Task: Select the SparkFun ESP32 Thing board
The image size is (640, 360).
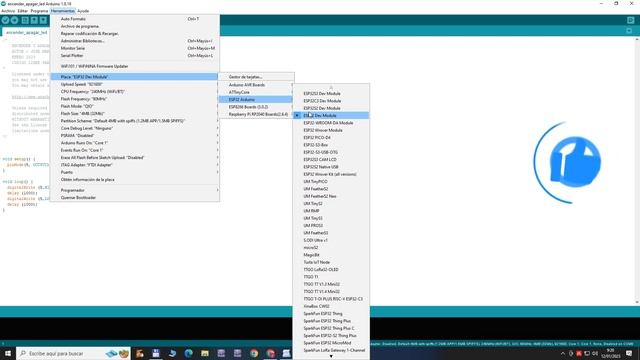Action: (x=331, y=313)
